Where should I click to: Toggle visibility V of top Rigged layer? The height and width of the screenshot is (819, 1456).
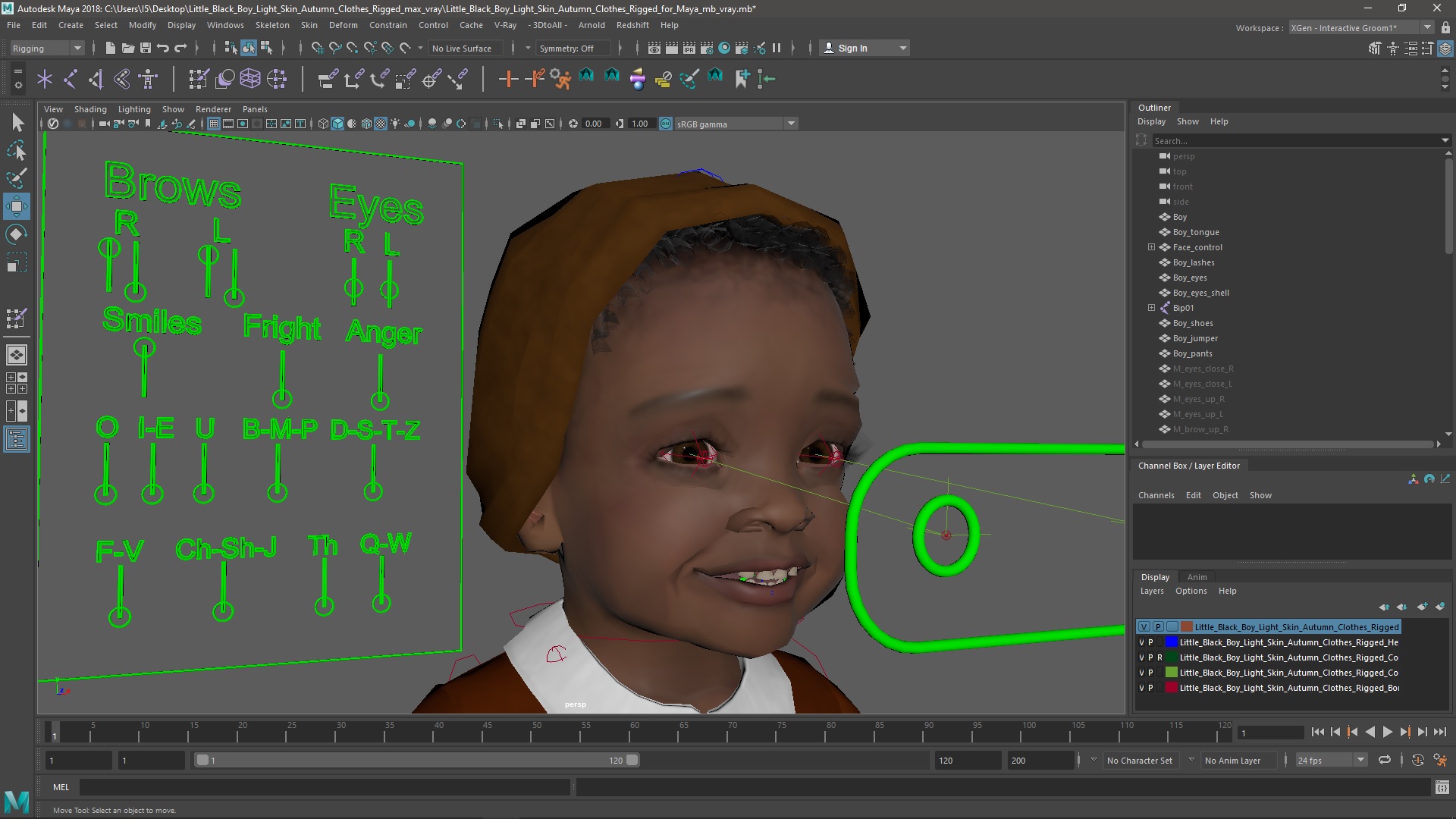point(1144,627)
